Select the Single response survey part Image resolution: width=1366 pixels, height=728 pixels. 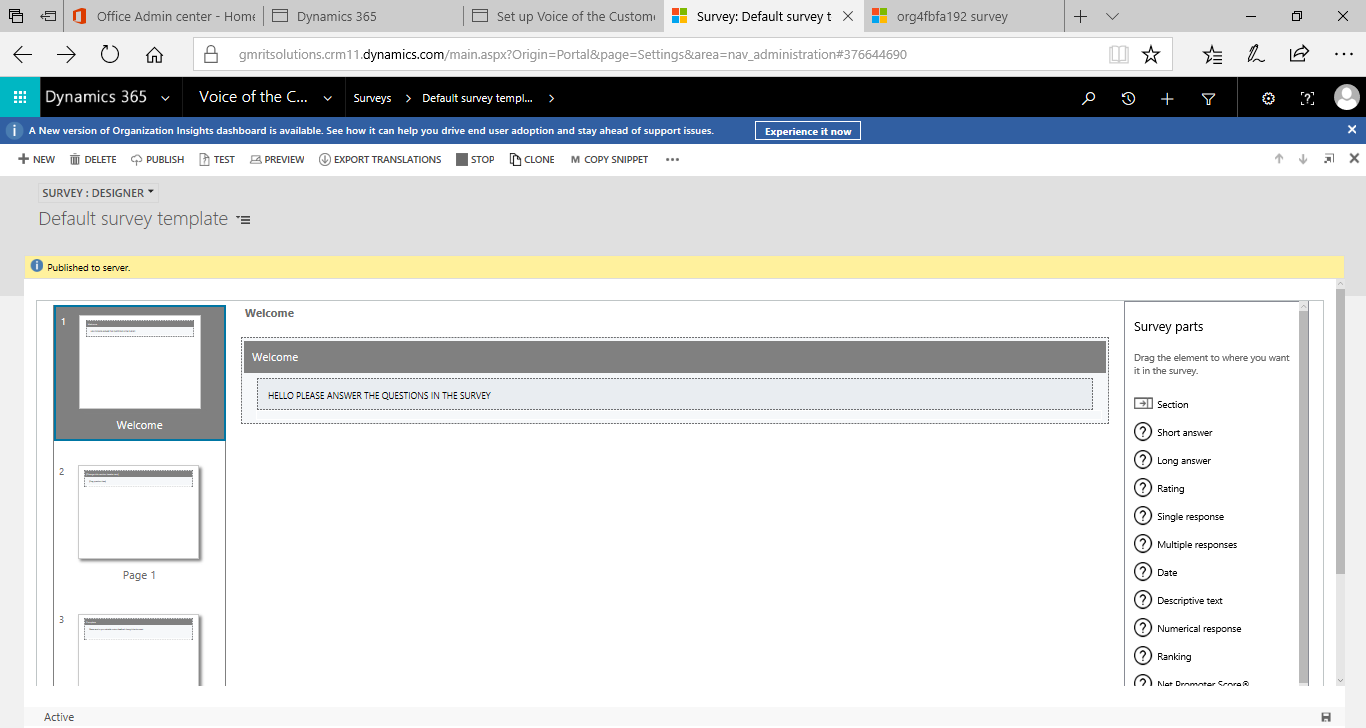click(x=1179, y=516)
